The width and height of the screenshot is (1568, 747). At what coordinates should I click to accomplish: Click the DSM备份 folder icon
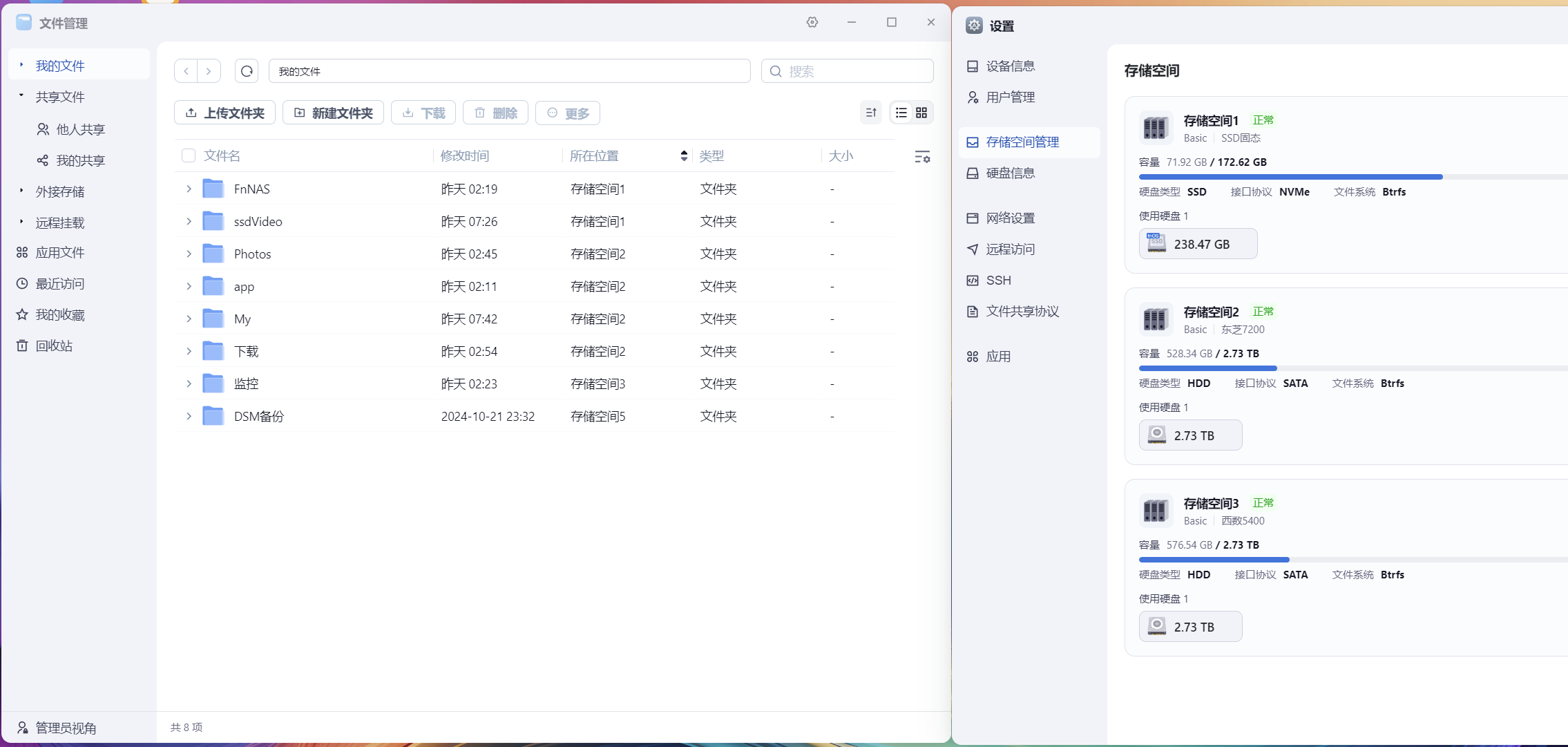click(213, 416)
